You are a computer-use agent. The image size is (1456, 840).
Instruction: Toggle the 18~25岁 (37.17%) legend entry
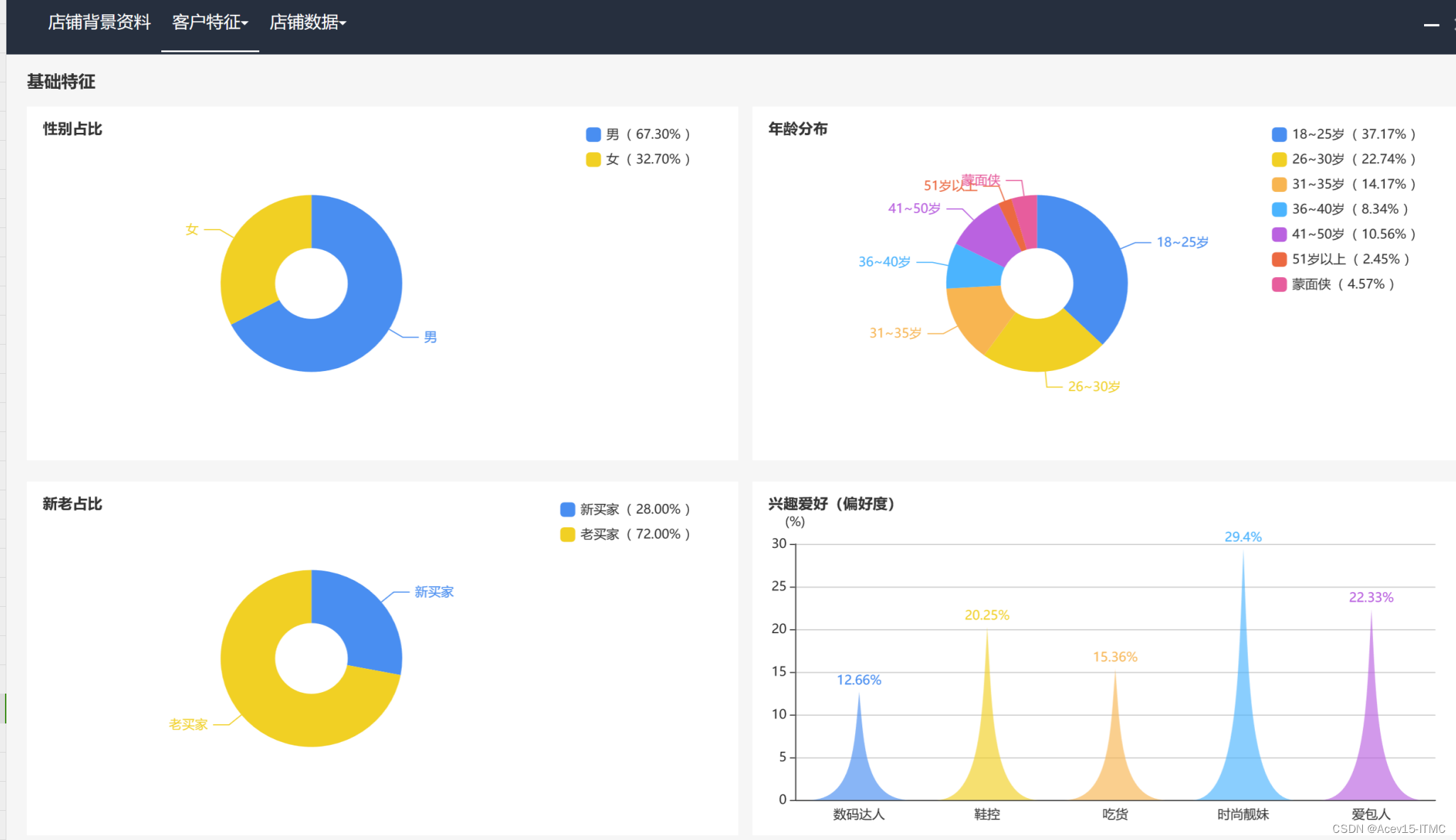[x=1344, y=134]
